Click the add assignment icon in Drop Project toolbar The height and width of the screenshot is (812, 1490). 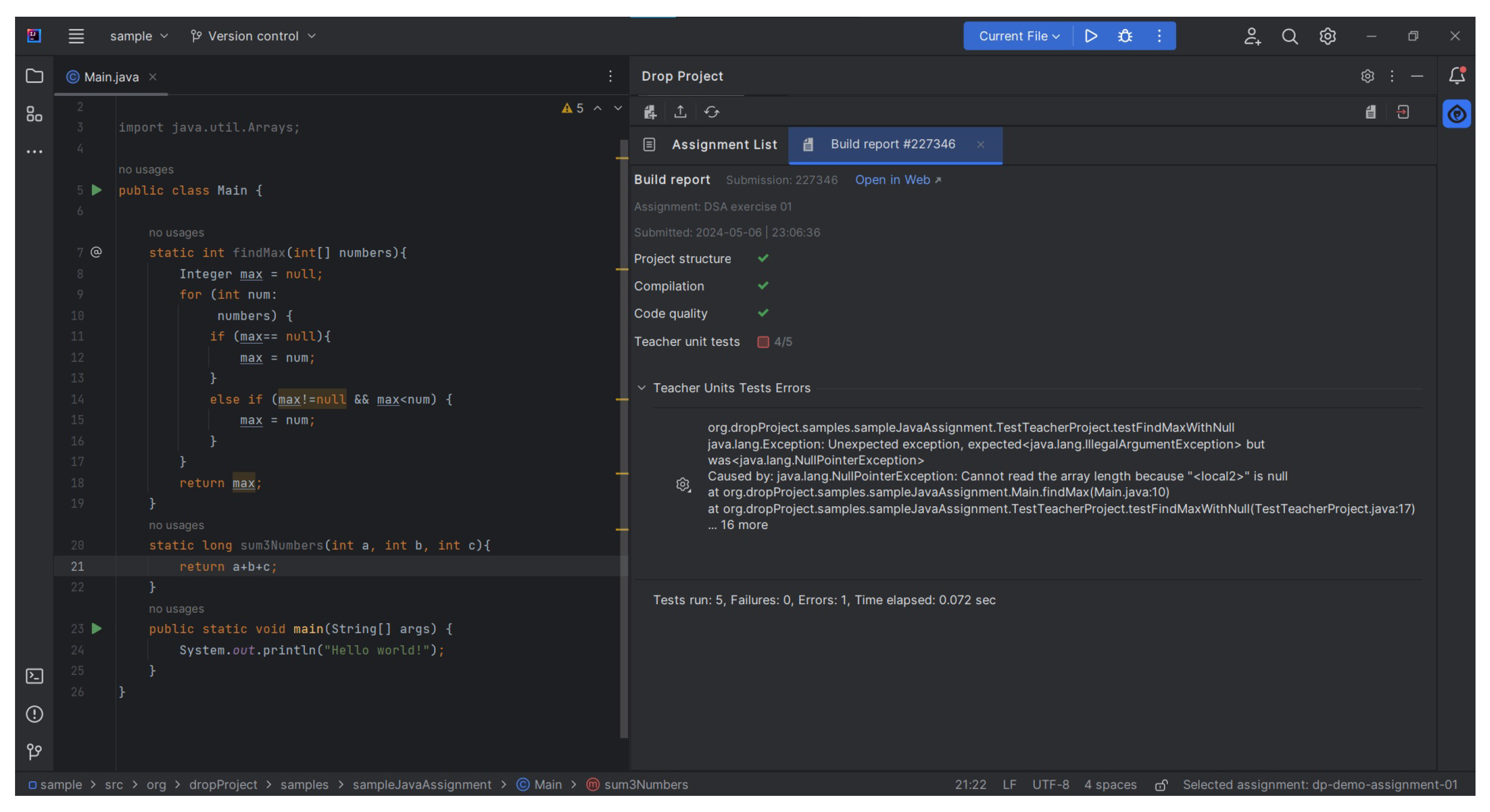coord(650,111)
